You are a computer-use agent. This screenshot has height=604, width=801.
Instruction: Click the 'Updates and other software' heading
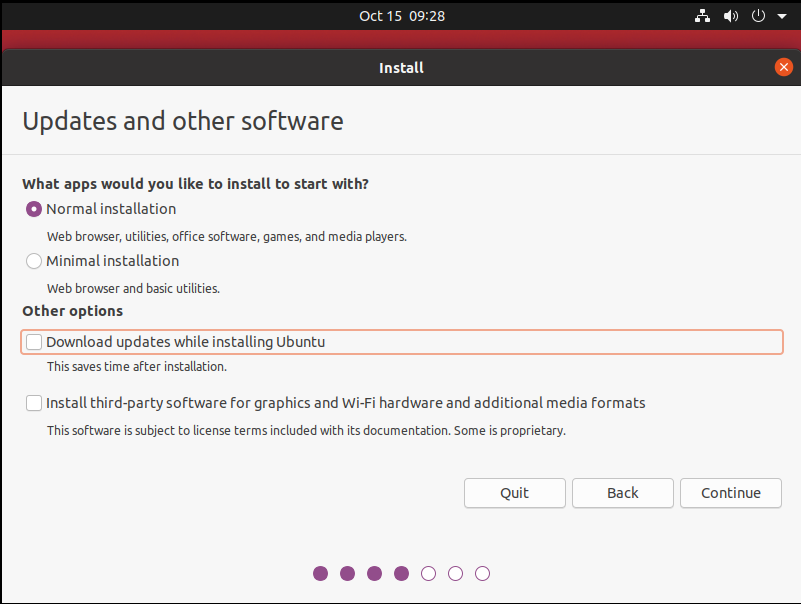tap(183, 122)
